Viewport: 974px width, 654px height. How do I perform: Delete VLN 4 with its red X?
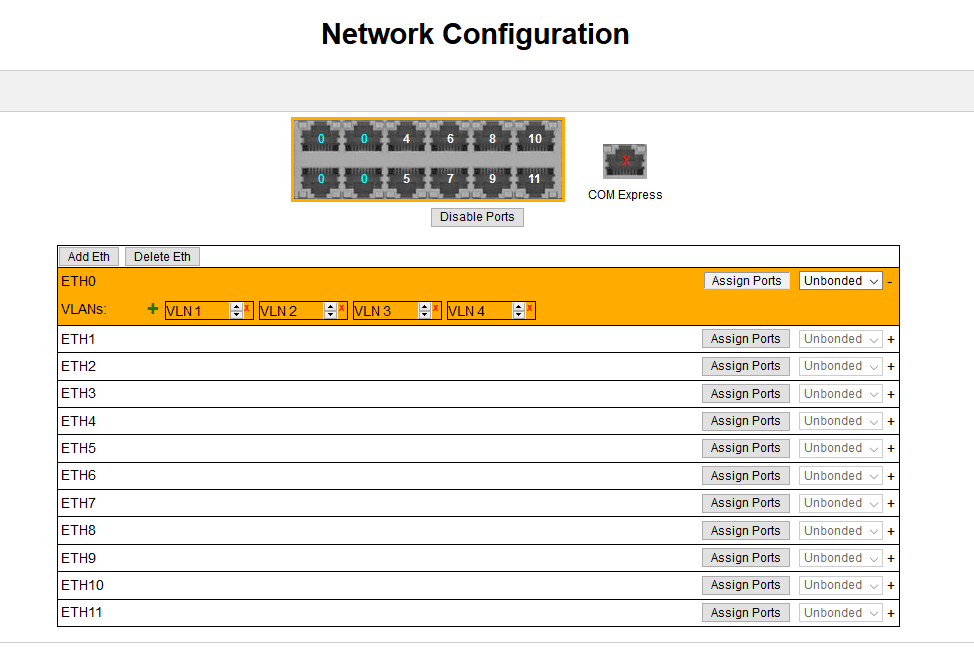[x=529, y=308]
